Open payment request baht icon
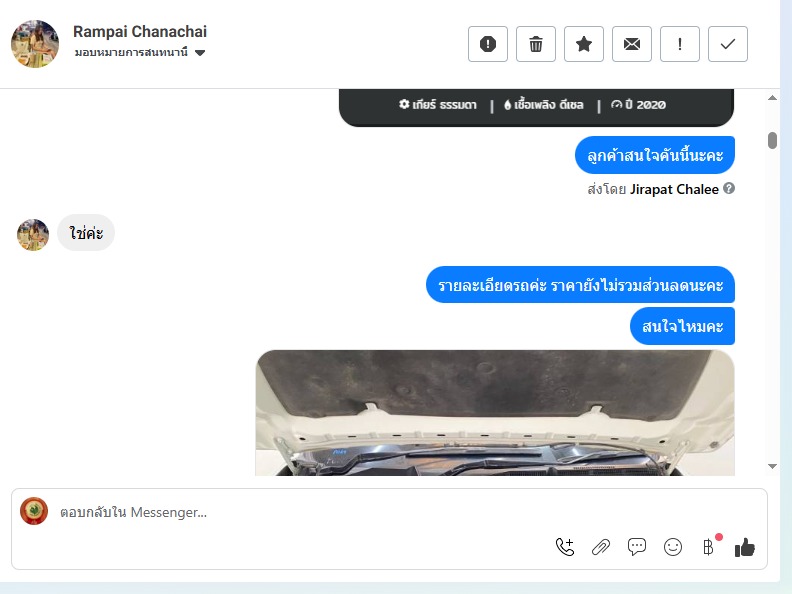The image size is (792, 594). tap(708, 547)
